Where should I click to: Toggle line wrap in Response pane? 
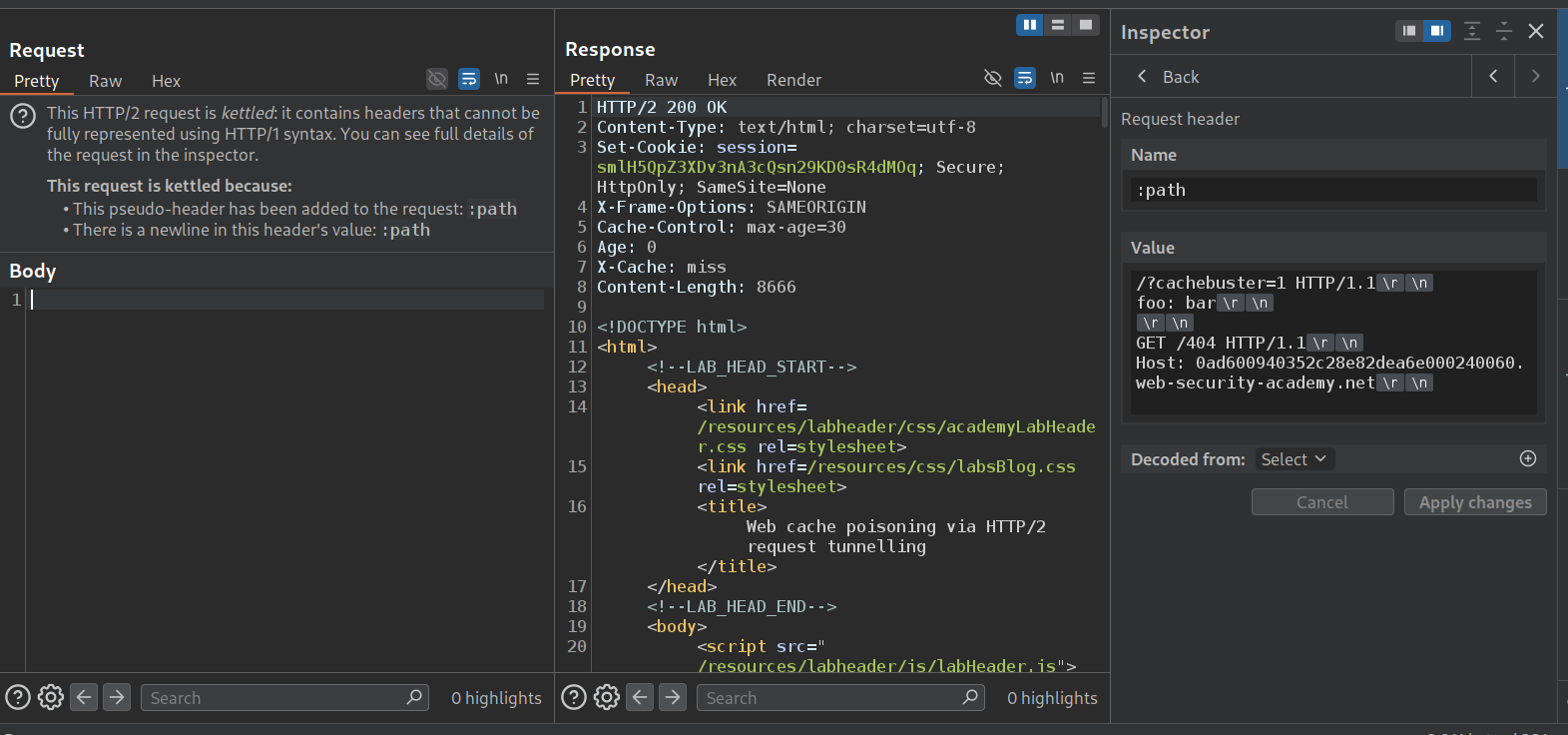pos(1024,78)
